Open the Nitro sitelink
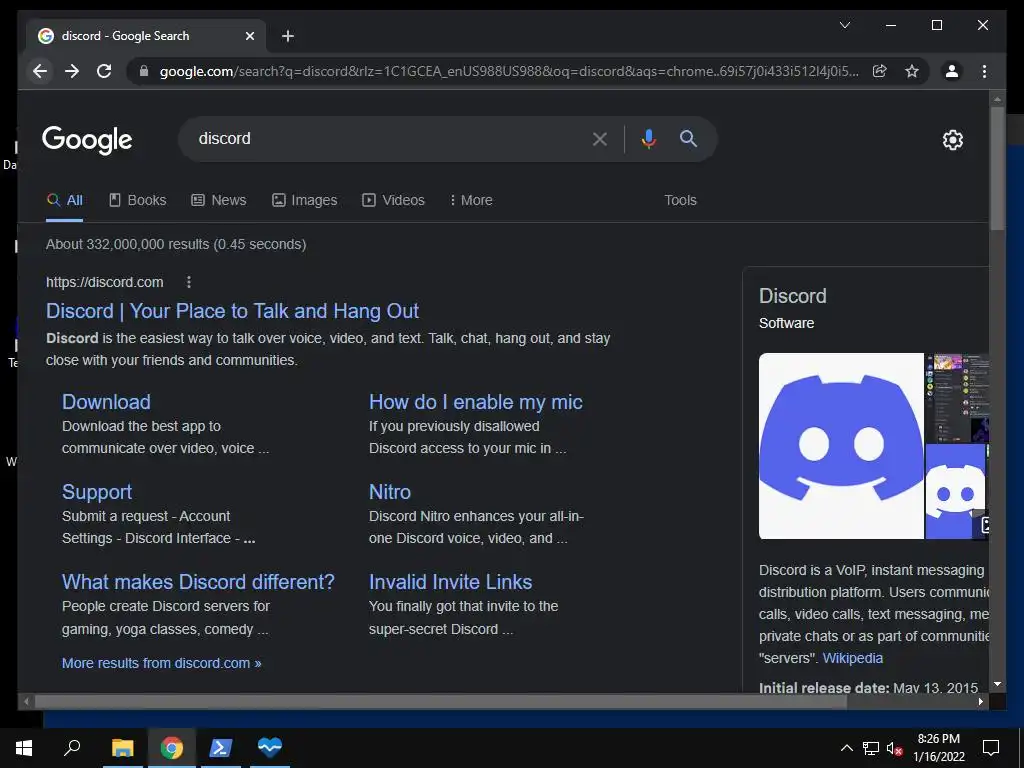The height and width of the screenshot is (768, 1024). (390, 492)
